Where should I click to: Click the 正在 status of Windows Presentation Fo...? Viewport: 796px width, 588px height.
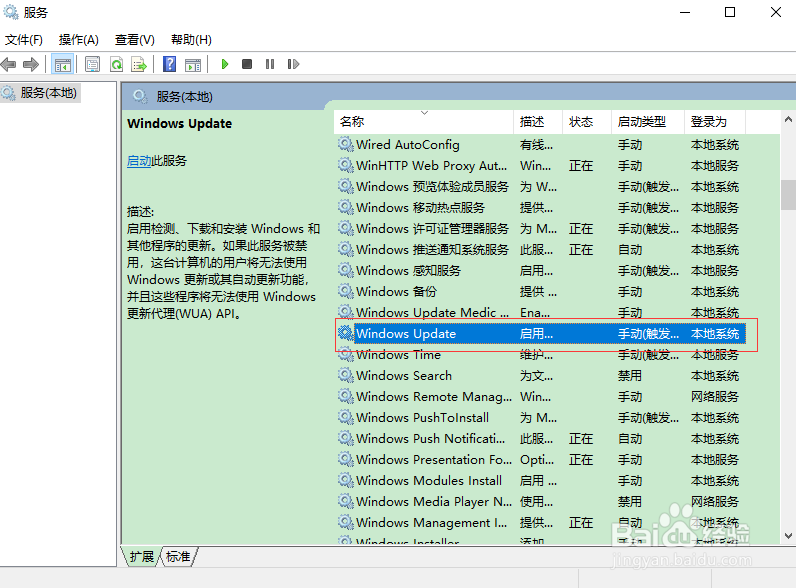point(581,460)
